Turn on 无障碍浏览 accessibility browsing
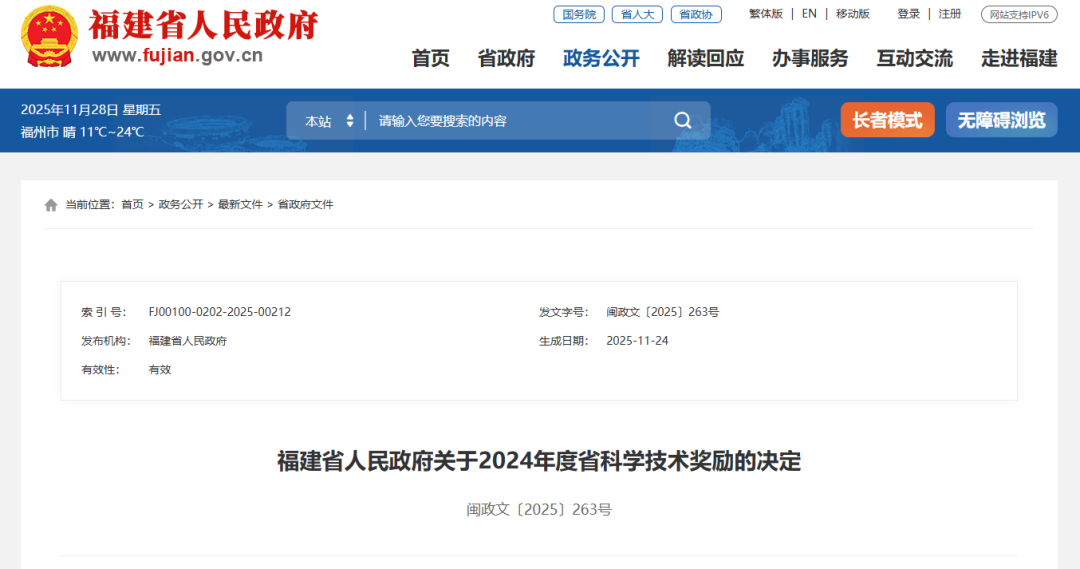This screenshot has height=569, width=1080. coord(1001,120)
